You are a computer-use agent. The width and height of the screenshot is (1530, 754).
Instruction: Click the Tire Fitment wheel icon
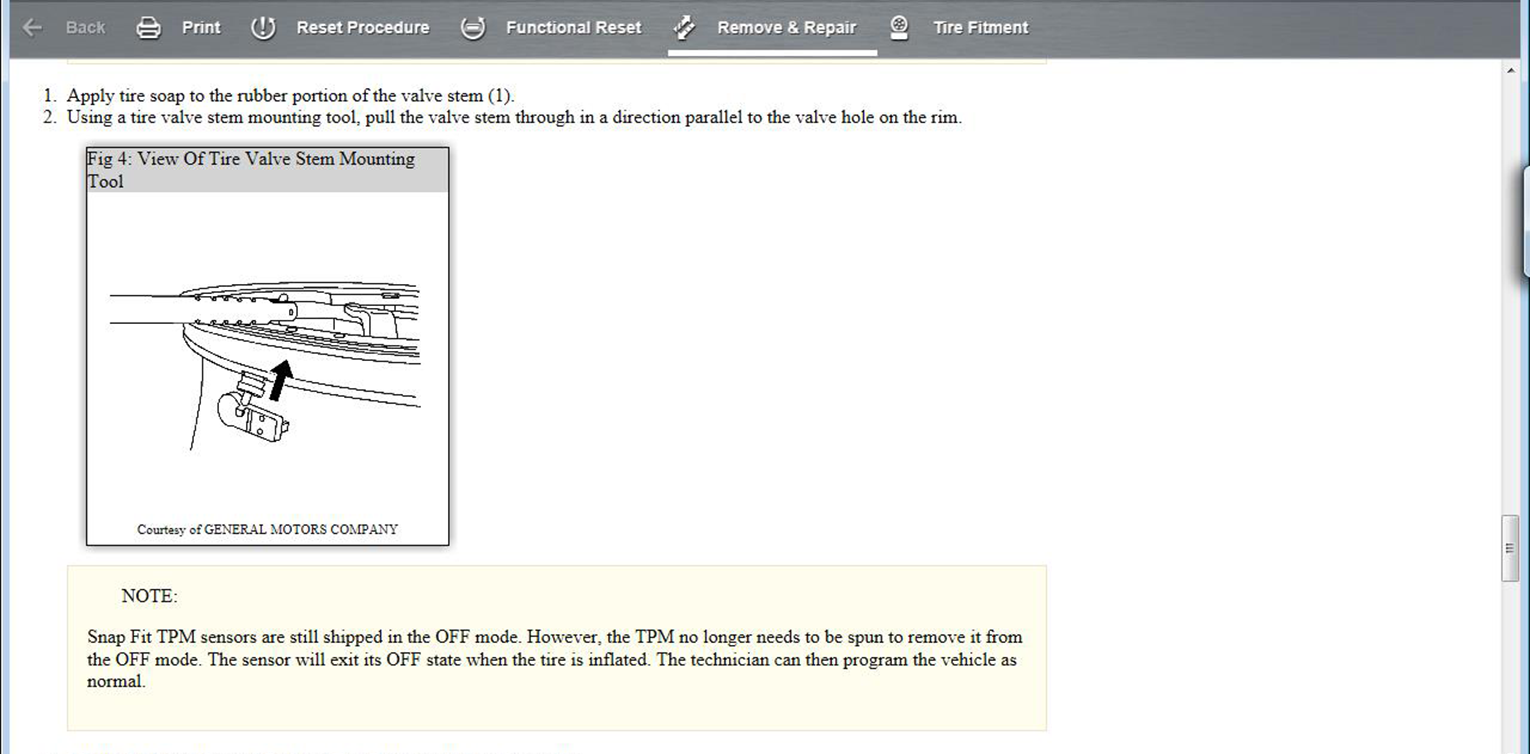tap(899, 28)
